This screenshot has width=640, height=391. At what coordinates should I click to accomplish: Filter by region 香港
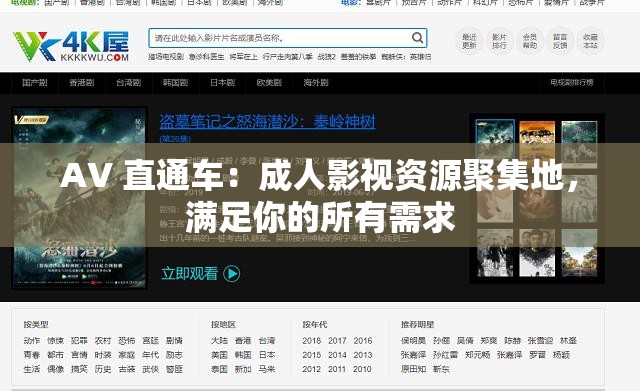pos(243,341)
